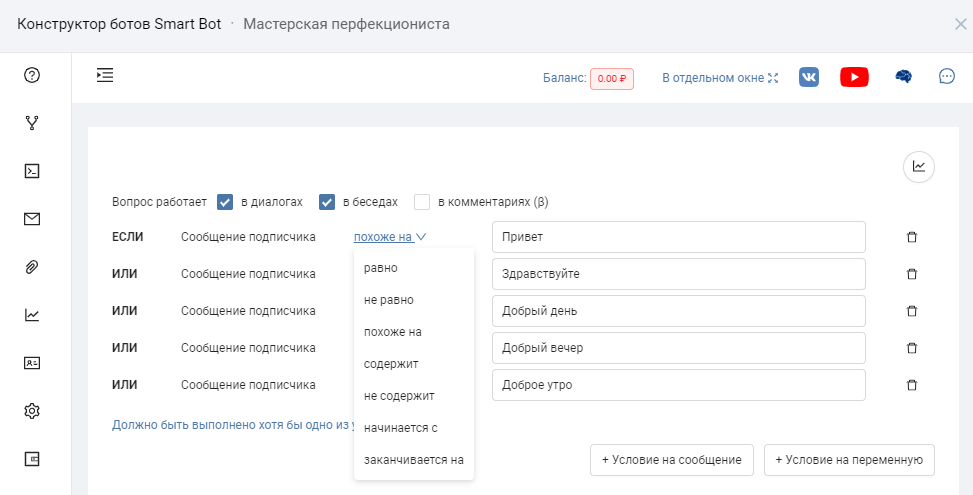
Task: Open the help question mark icon in sidebar
Action: pyautogui.click(x=32, y=75)
